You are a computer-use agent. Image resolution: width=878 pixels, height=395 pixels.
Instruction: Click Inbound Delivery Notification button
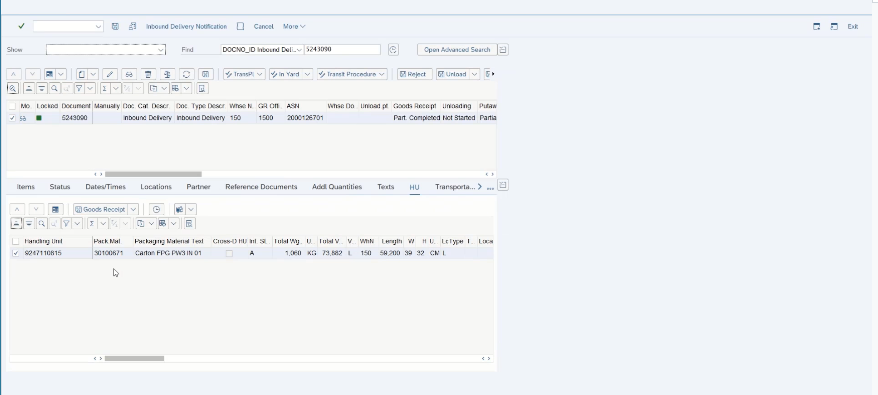(186, 26)
